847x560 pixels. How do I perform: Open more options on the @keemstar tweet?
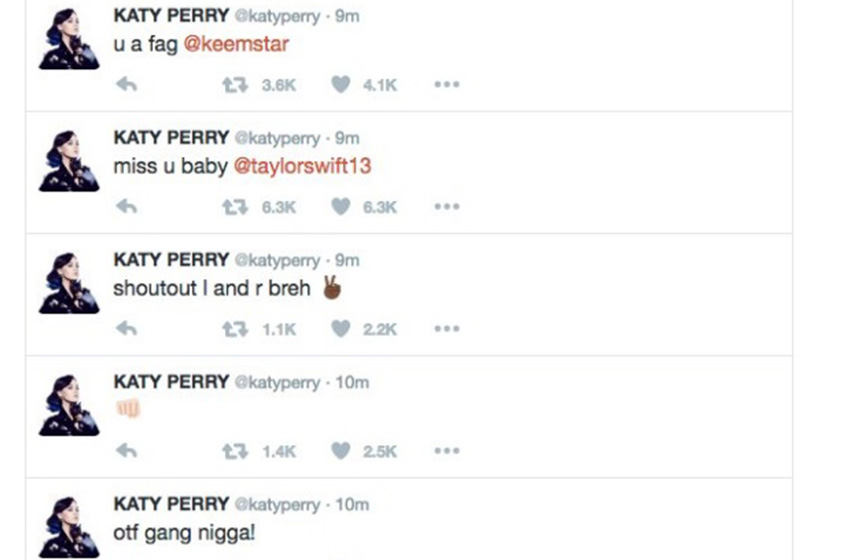[x=447, y=85]
